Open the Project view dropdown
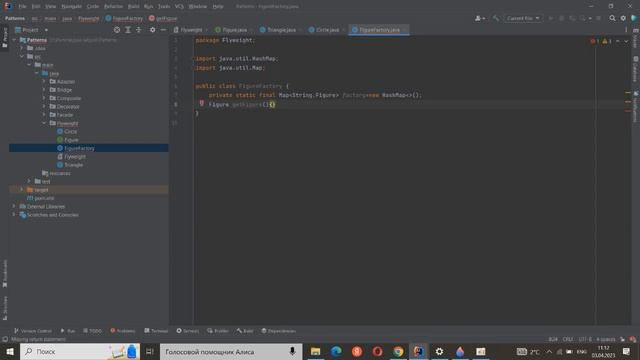 point(32,30)
